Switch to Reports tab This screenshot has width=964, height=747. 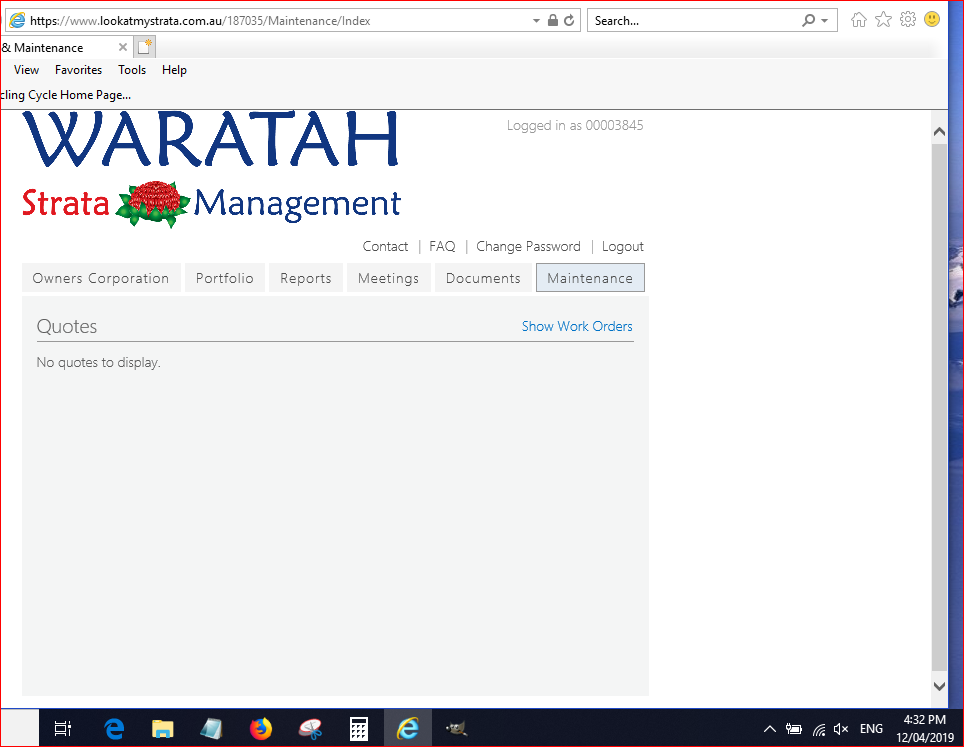pos(306,278)
